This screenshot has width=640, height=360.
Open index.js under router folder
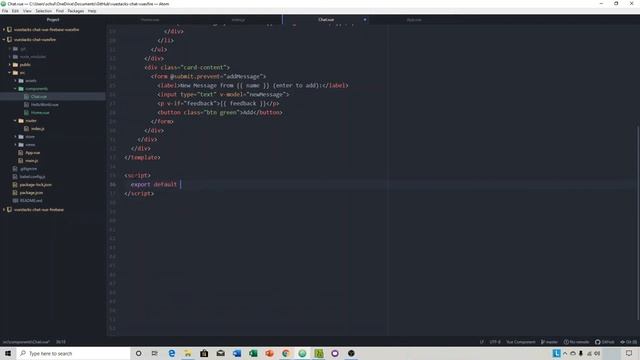(38, 129)
